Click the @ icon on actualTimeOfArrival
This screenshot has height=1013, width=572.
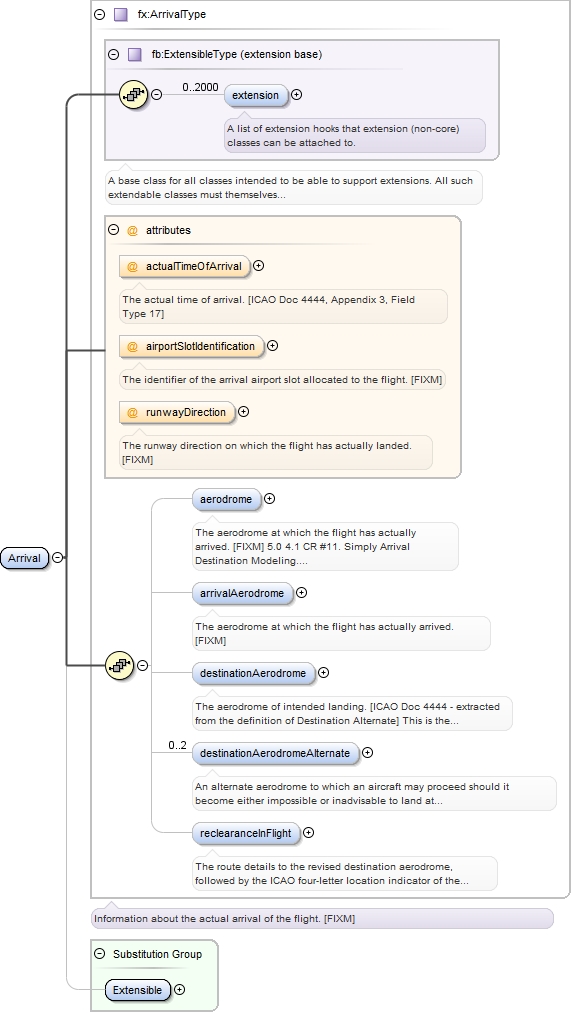coord(132,266)
